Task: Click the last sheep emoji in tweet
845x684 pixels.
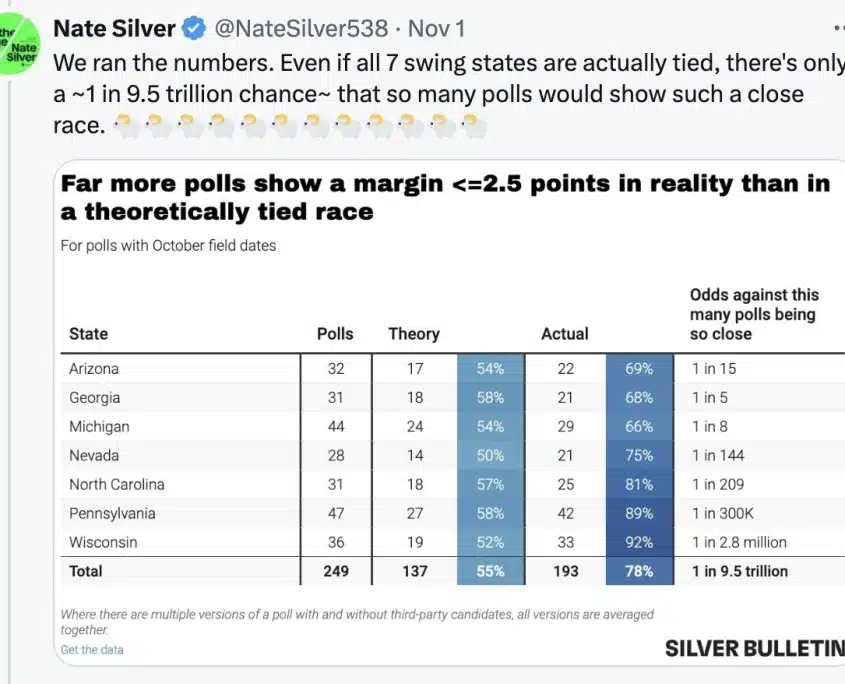Action: pyautogui.click(x=473, y=126)
